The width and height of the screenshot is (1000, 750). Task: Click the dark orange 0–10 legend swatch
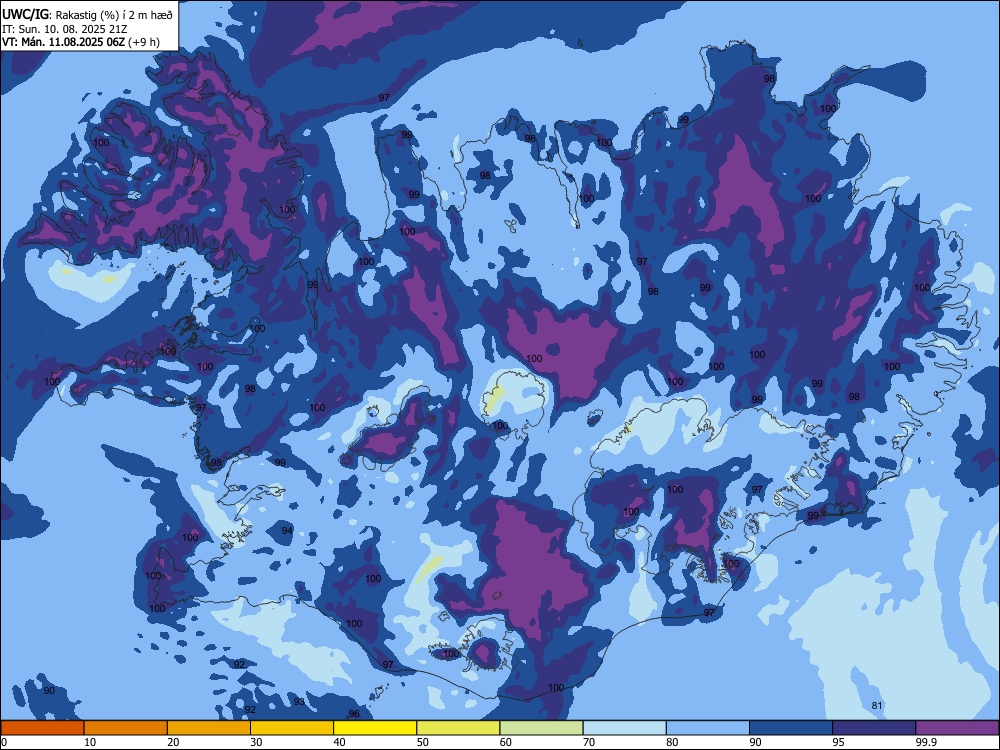pos(42,728)
